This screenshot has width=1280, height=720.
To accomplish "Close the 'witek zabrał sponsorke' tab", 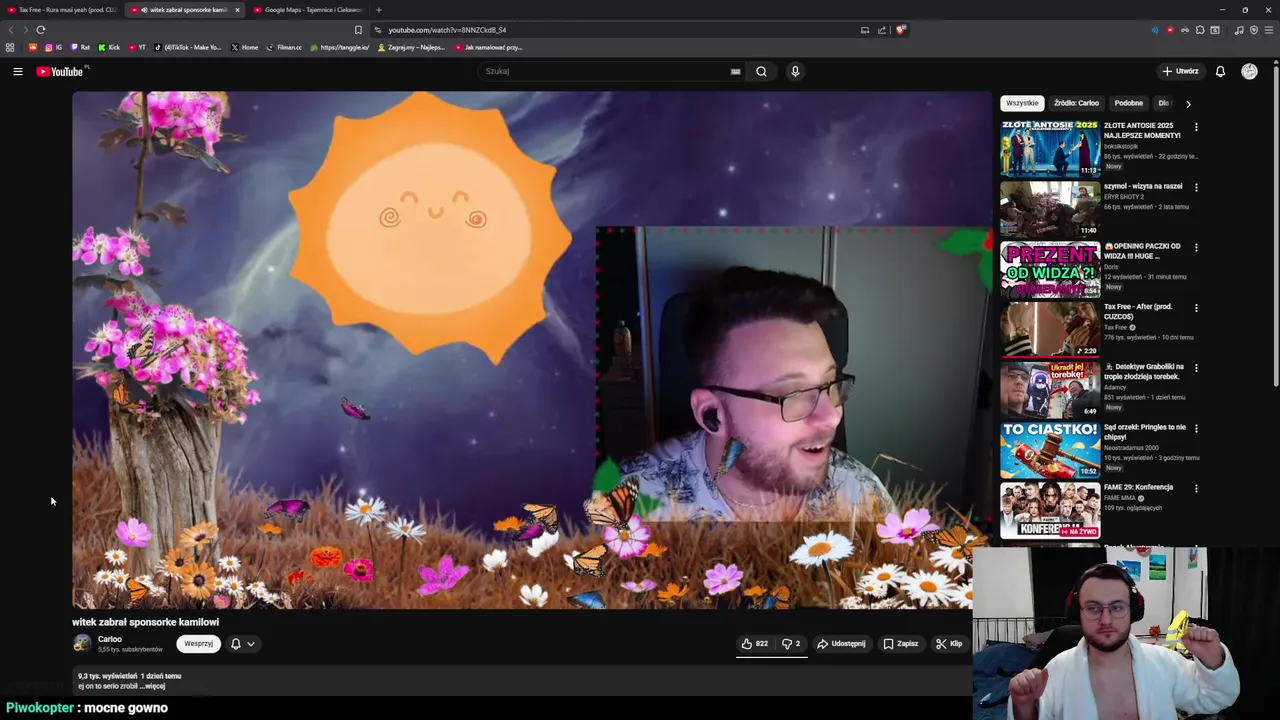I will (x=237, y=10).
